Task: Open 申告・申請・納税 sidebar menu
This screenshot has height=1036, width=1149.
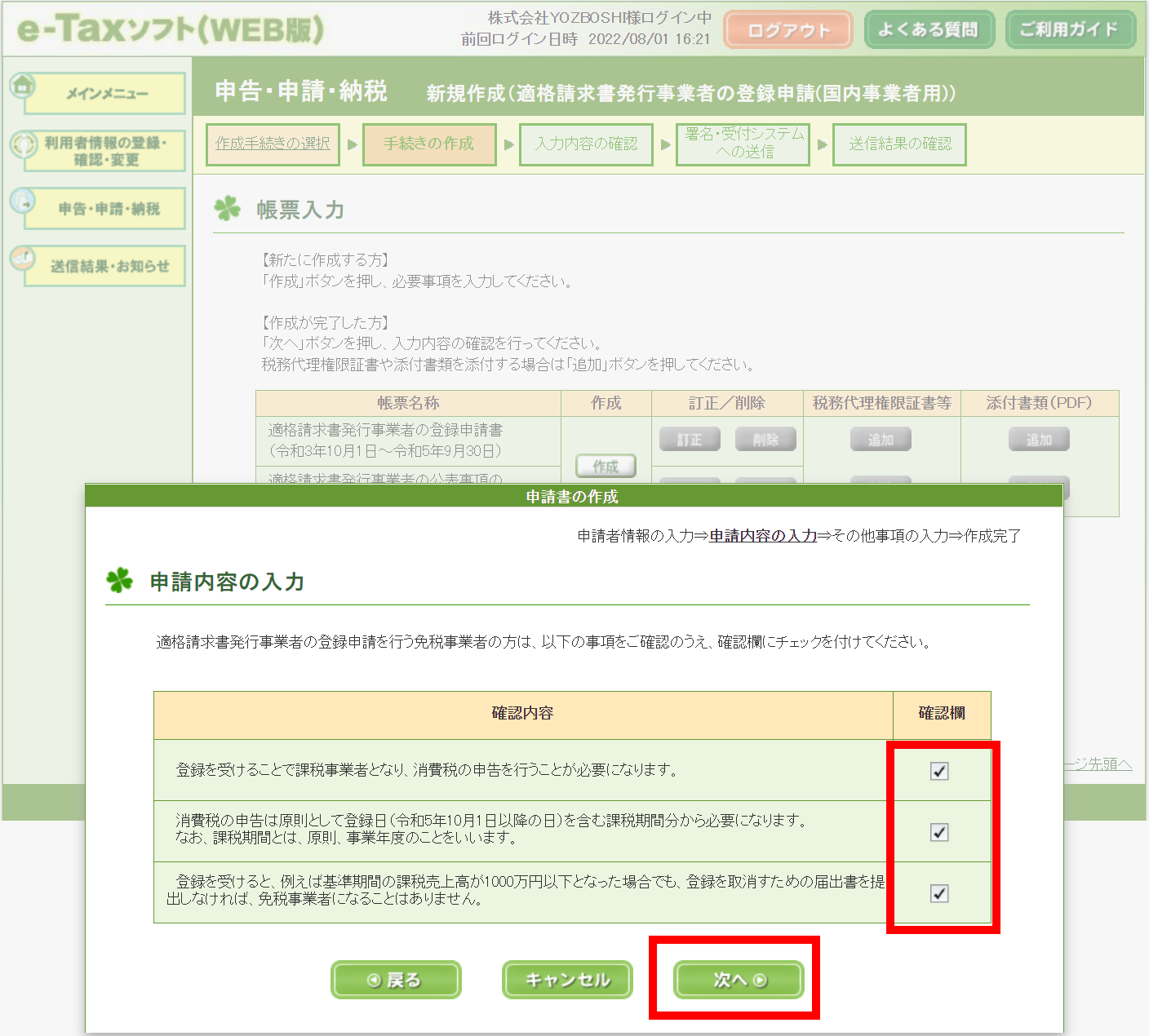Action: (105, 209)
